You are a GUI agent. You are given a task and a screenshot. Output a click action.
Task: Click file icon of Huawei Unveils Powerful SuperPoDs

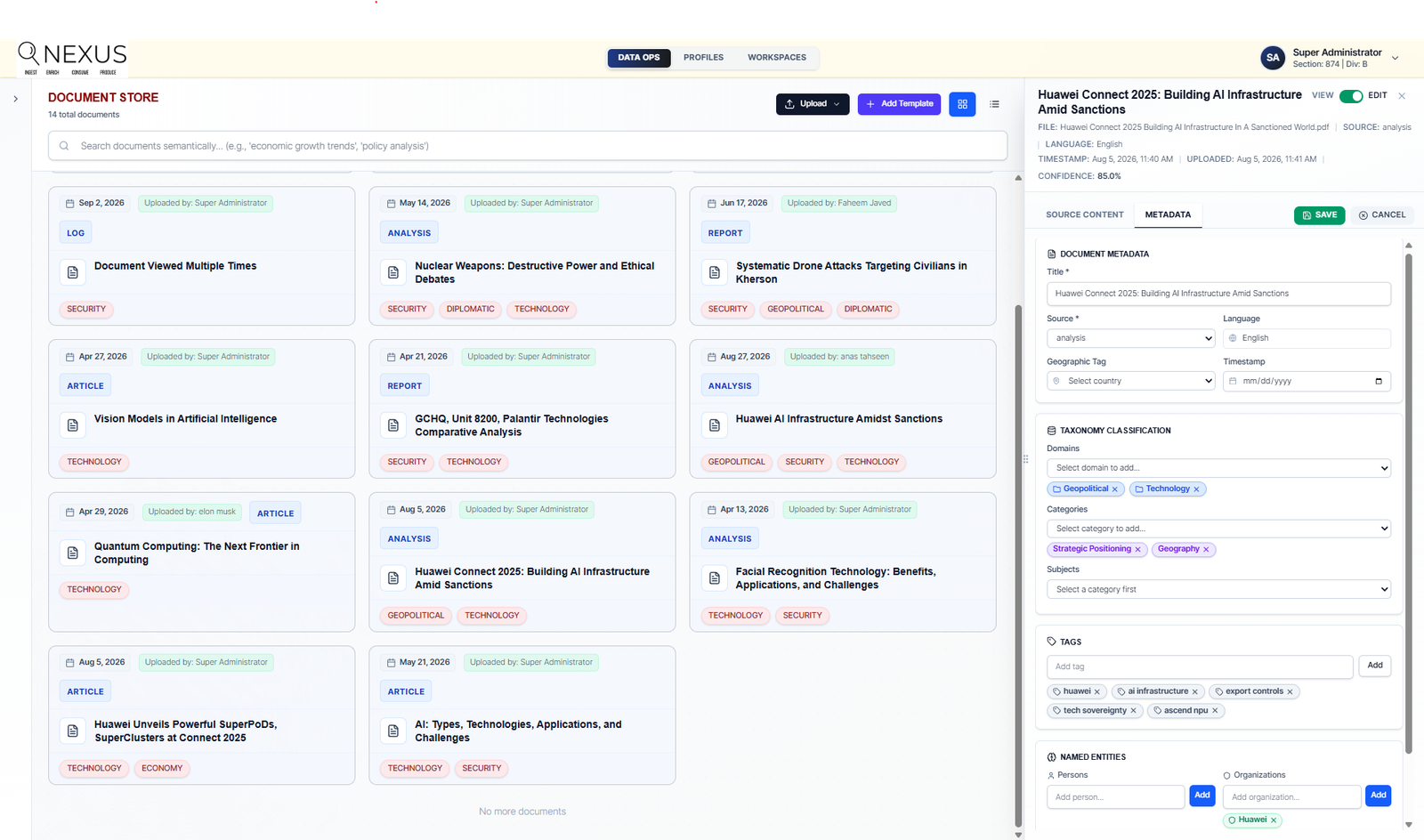73,731
